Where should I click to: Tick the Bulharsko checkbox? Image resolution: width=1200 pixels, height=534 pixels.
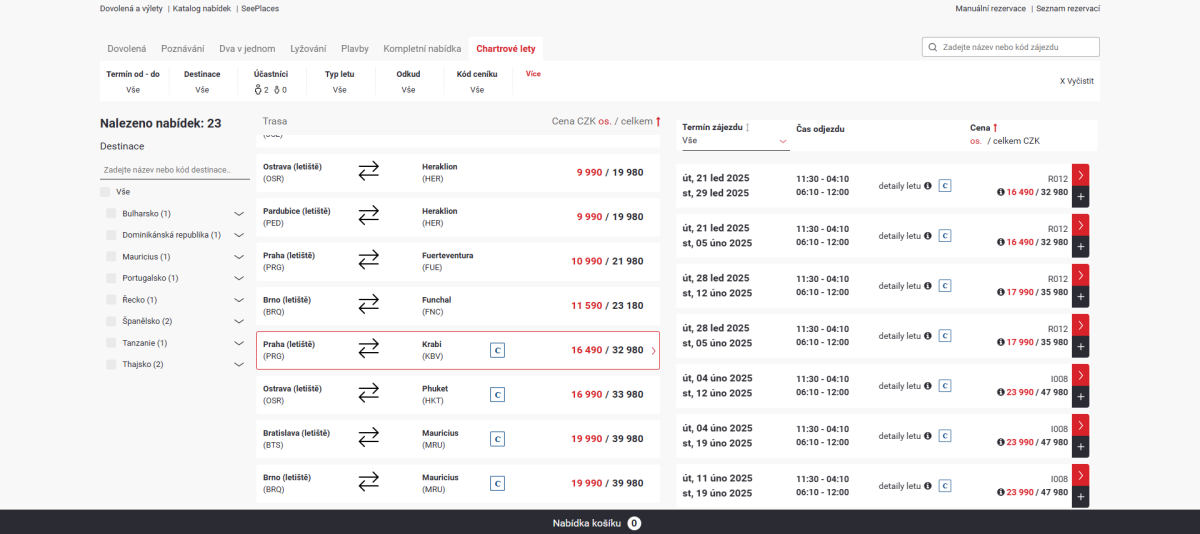[x=112, y=214]
